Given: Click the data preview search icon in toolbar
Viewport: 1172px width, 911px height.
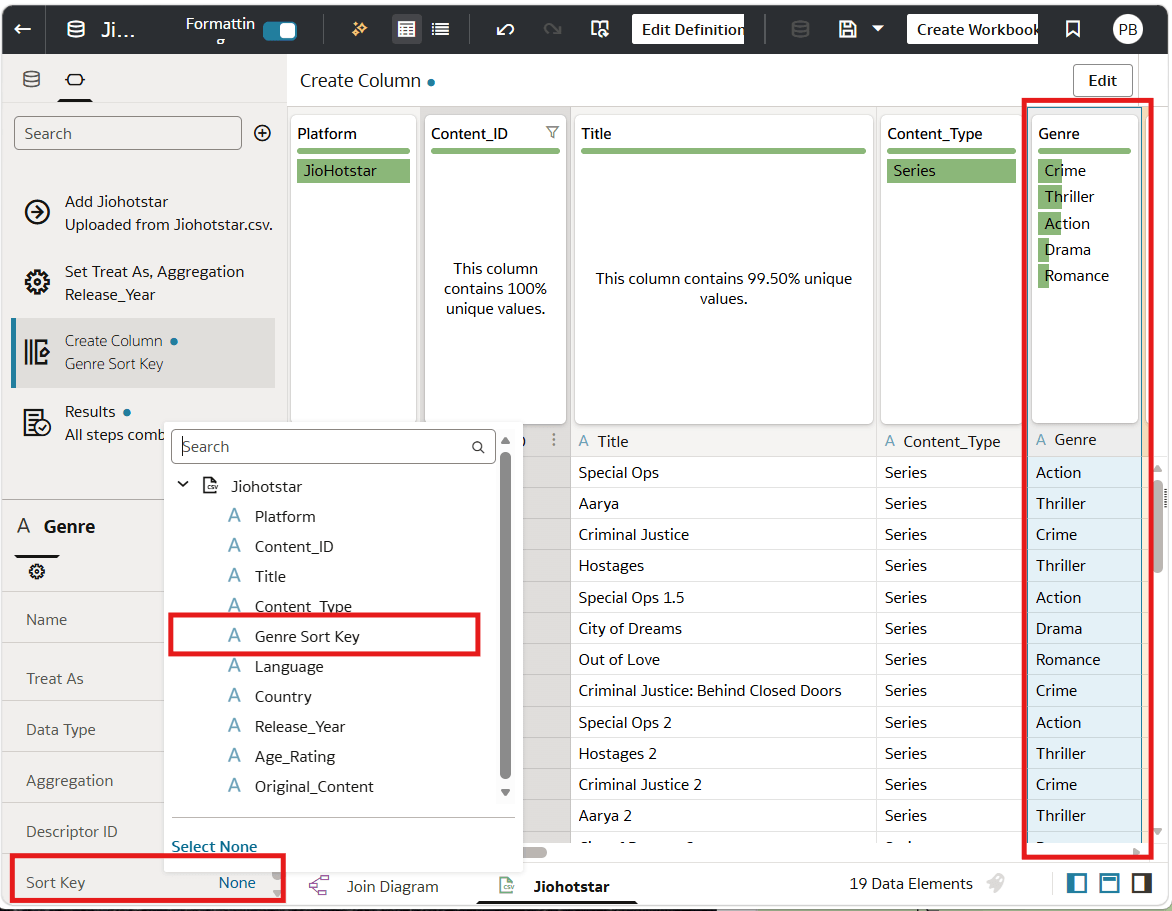Looking at the screenshot, I should pyautogui.click(x=599, y=29).
